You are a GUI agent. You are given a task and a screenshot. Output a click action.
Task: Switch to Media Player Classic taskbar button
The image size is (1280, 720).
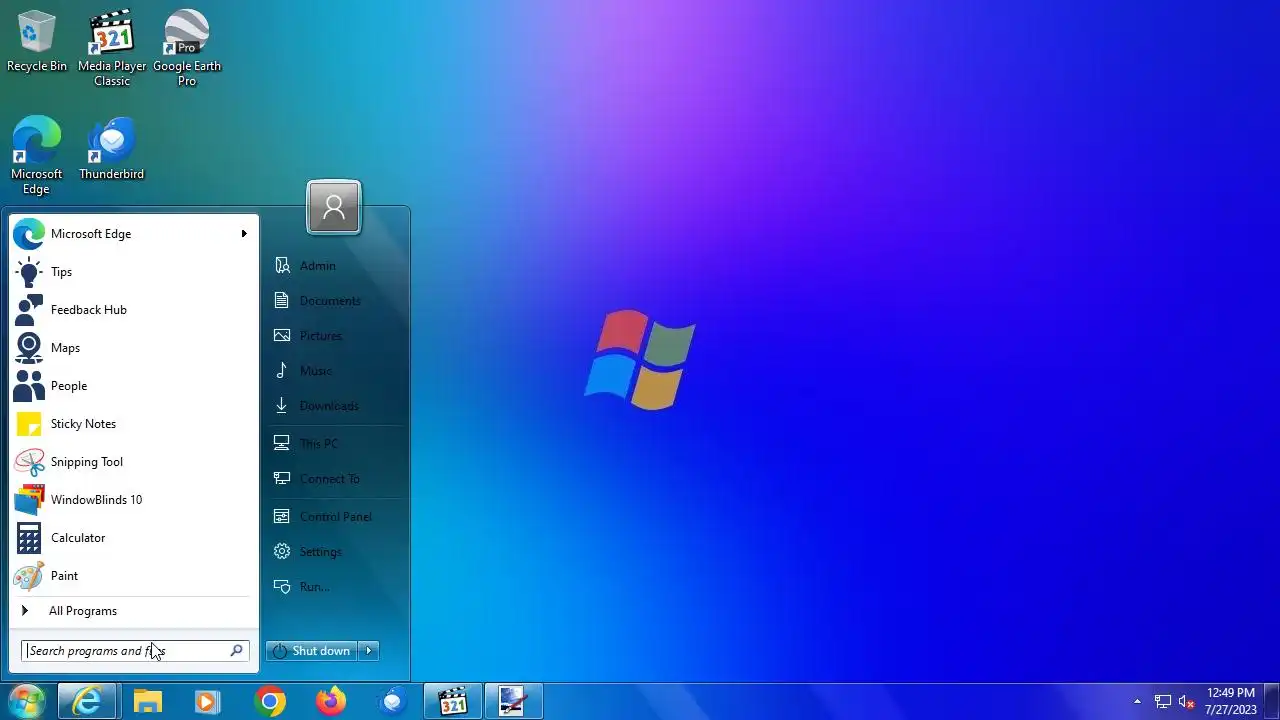coord(453,702)
